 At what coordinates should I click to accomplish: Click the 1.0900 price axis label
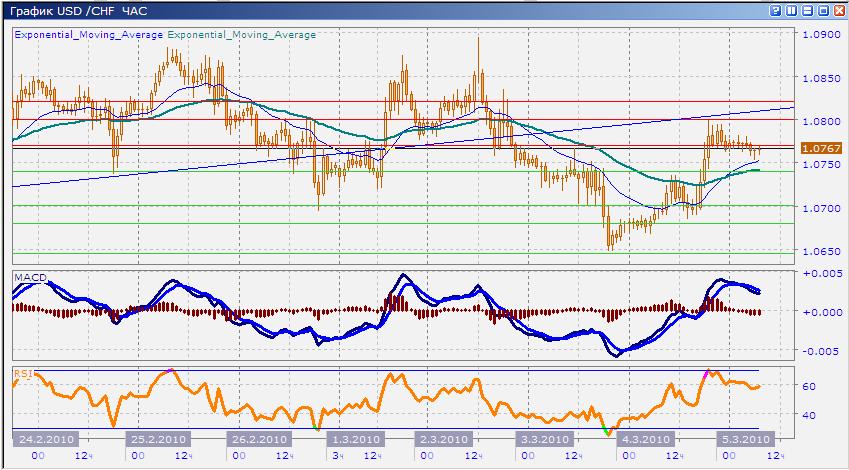(822, 34)
